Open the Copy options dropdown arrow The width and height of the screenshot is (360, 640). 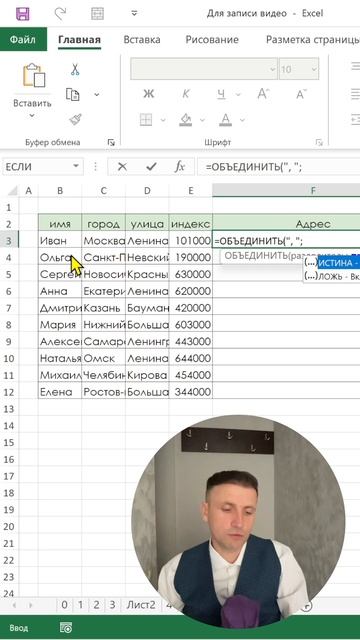pyautogui.click(x=97, y=94)
